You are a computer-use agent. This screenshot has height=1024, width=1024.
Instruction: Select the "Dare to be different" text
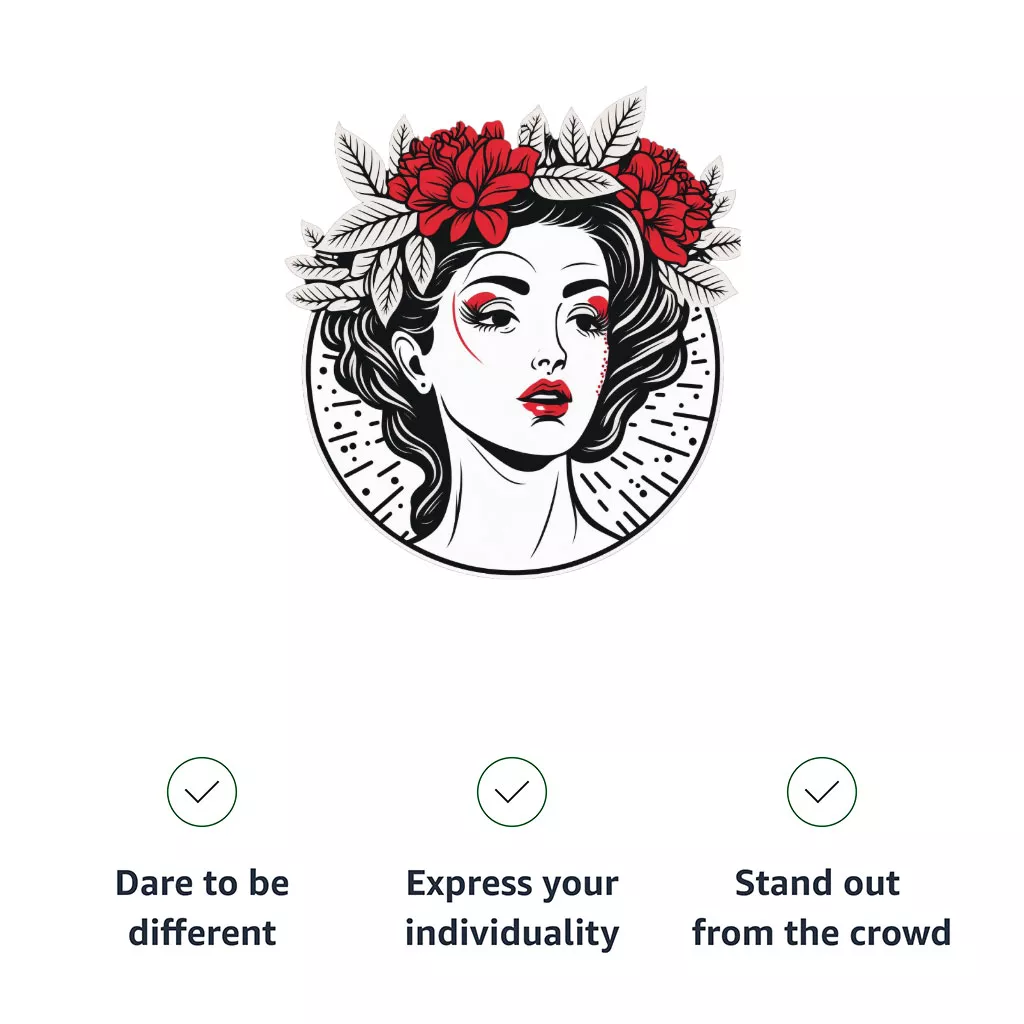click(x=202, y=908)
